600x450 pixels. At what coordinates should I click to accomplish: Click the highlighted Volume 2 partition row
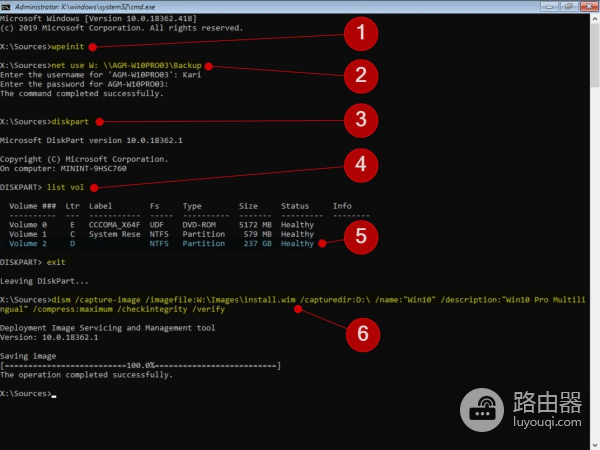coord(160,244)
